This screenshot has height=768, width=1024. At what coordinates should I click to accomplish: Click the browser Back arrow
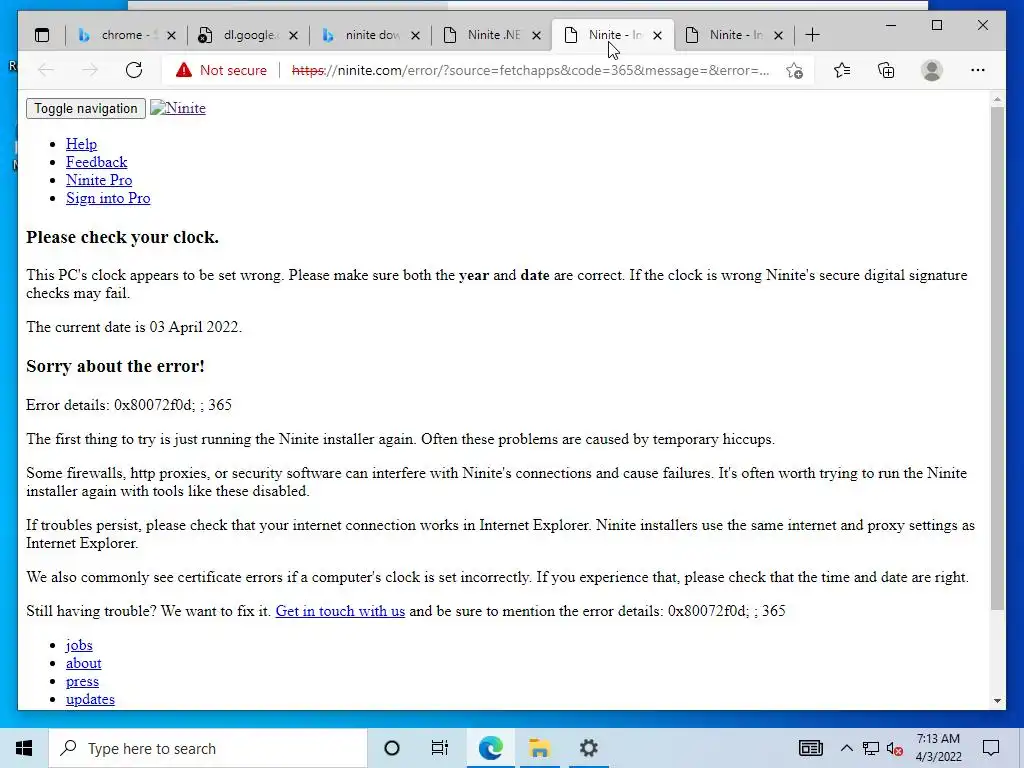tap(46, 70)
